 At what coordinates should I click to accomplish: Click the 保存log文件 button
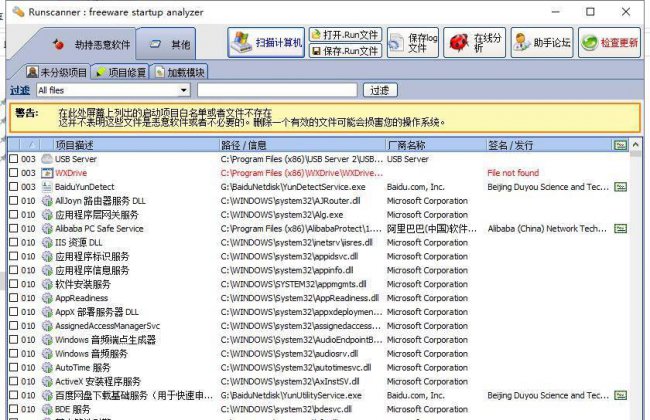pyautogui.click(x=412, y=42)
